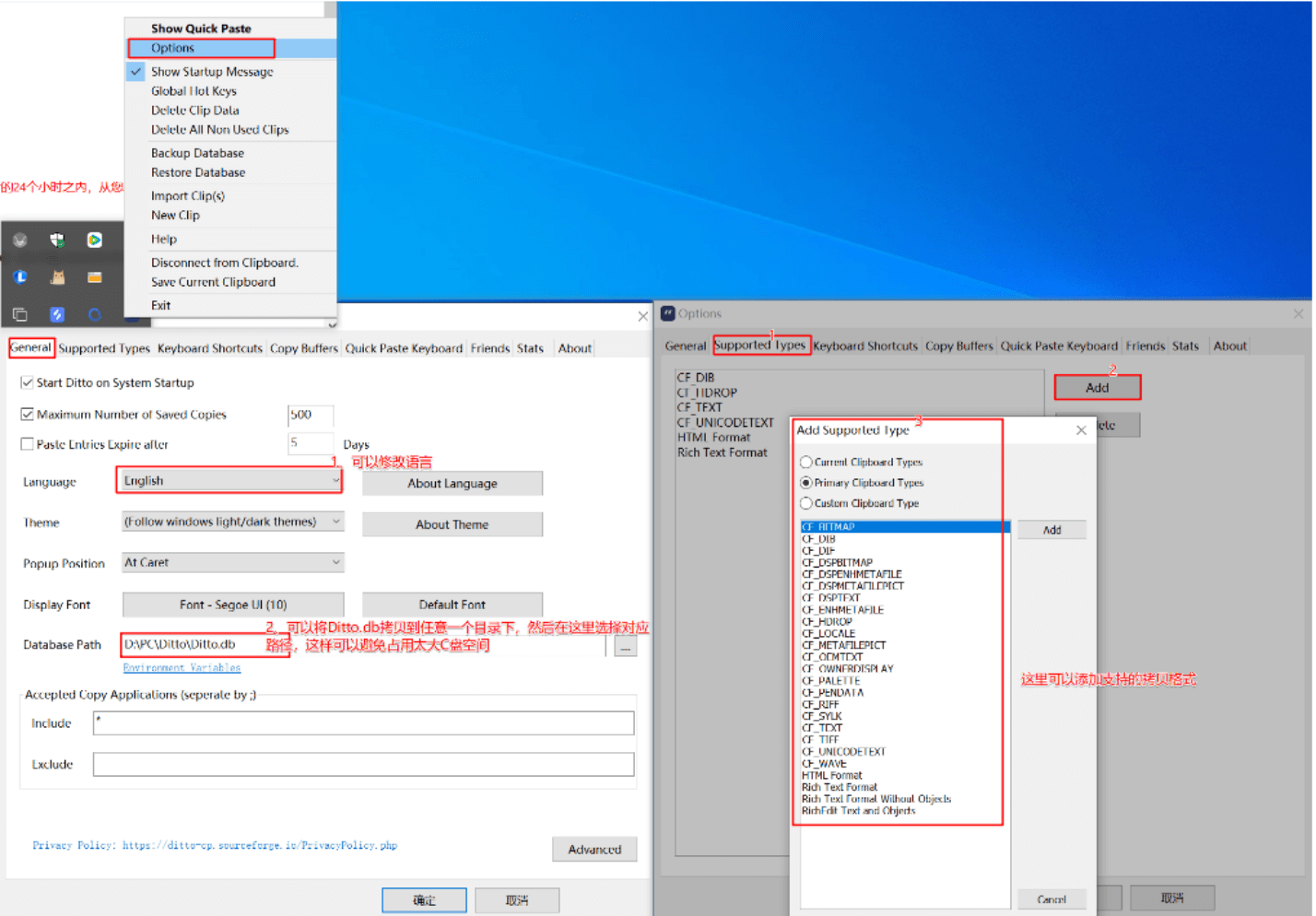Toggle Maximum Number of Saved Copies checkbox

(28, 415)
